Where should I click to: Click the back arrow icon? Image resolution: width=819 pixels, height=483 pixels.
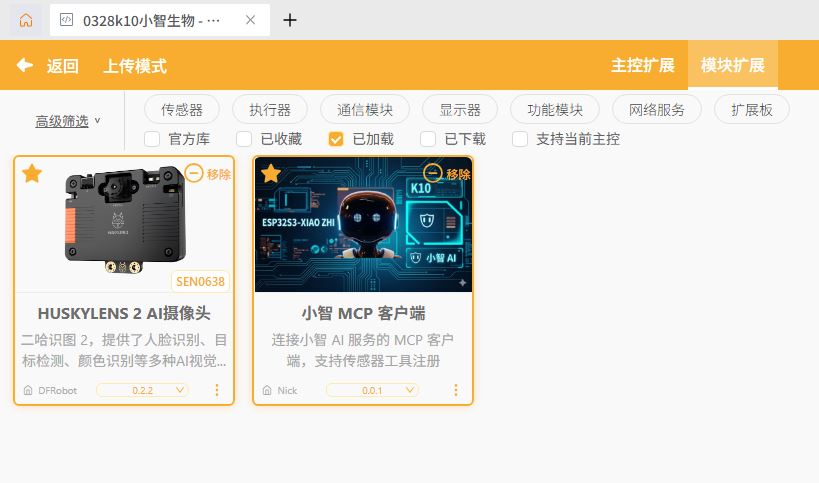point(25,65)
